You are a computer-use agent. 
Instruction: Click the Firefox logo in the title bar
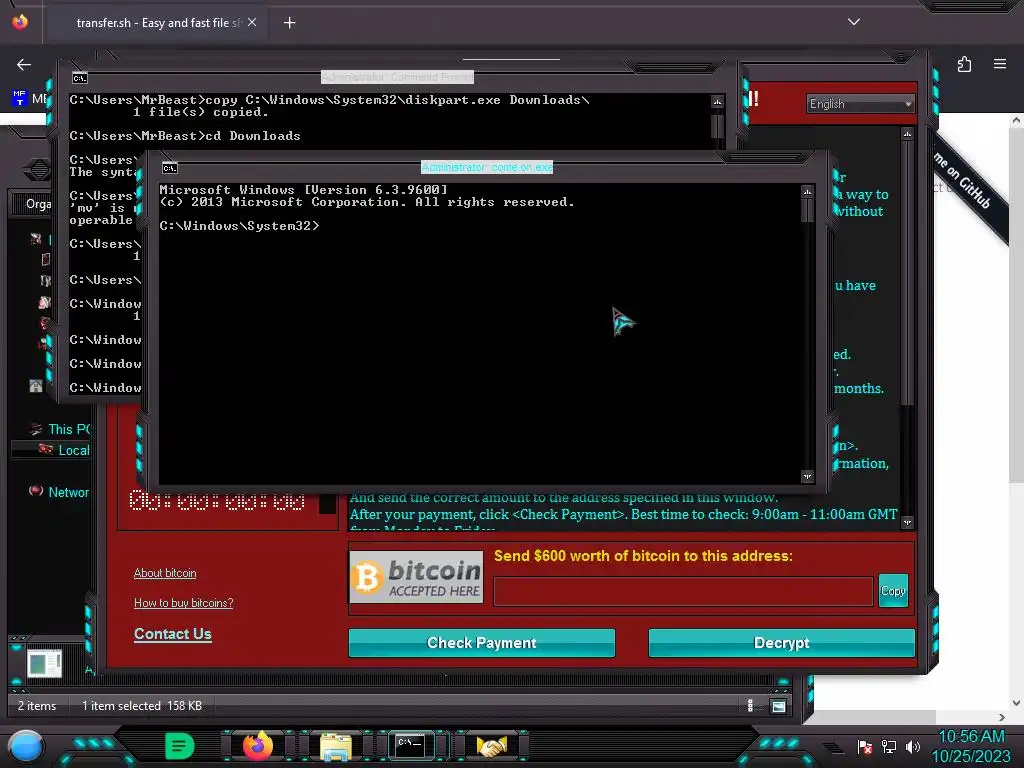coord(20,22)
